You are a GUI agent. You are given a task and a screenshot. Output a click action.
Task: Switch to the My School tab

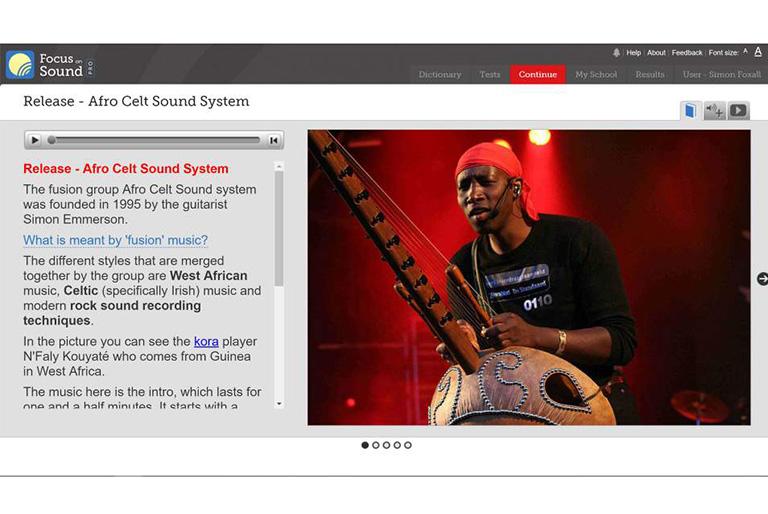click(596, 75)
